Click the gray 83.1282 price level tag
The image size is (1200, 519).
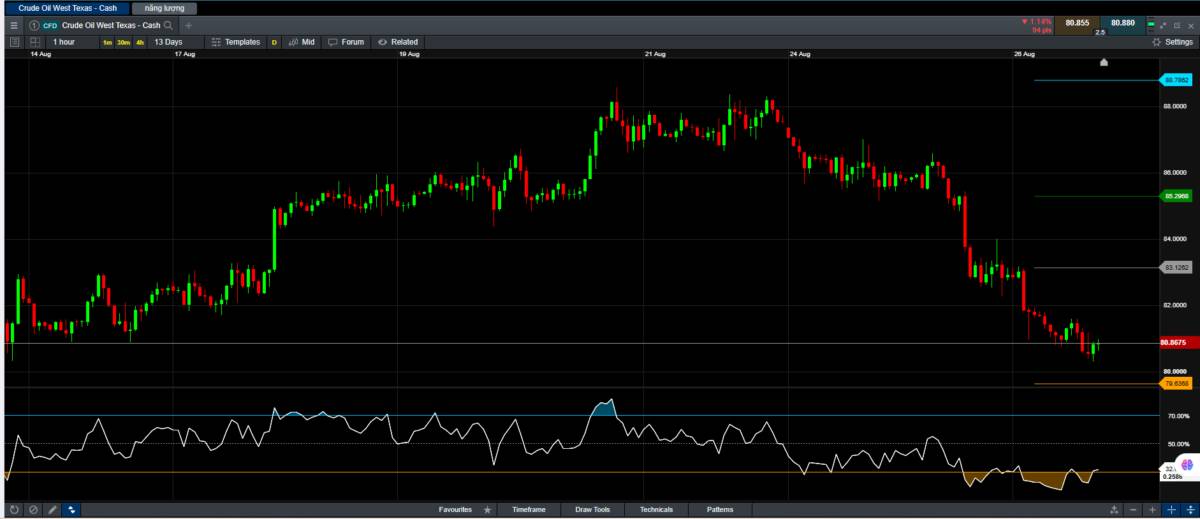[1176, 268]
